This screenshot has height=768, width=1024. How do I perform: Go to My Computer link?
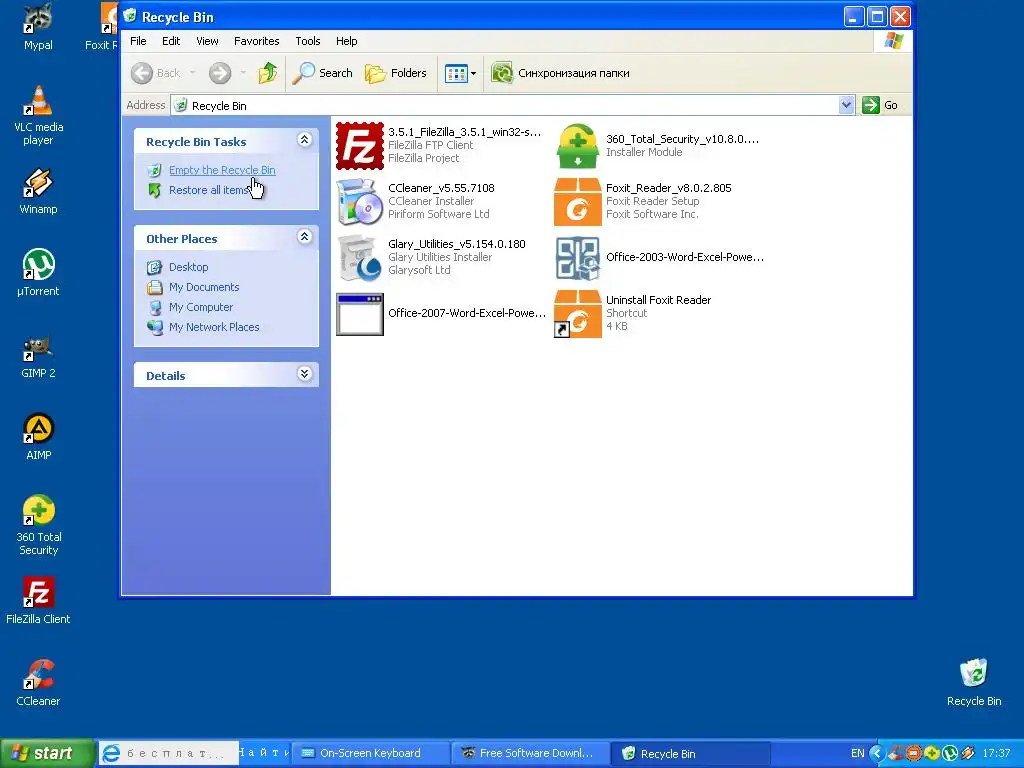tap(200, 307)
